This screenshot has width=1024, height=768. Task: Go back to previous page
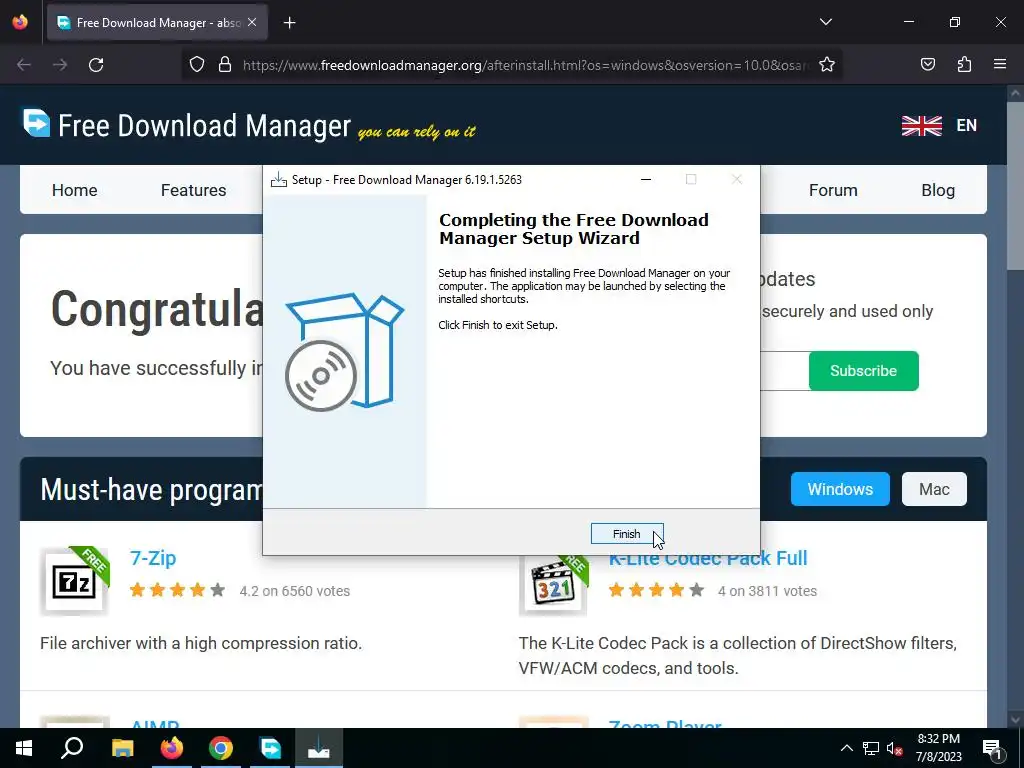(24, 65)
